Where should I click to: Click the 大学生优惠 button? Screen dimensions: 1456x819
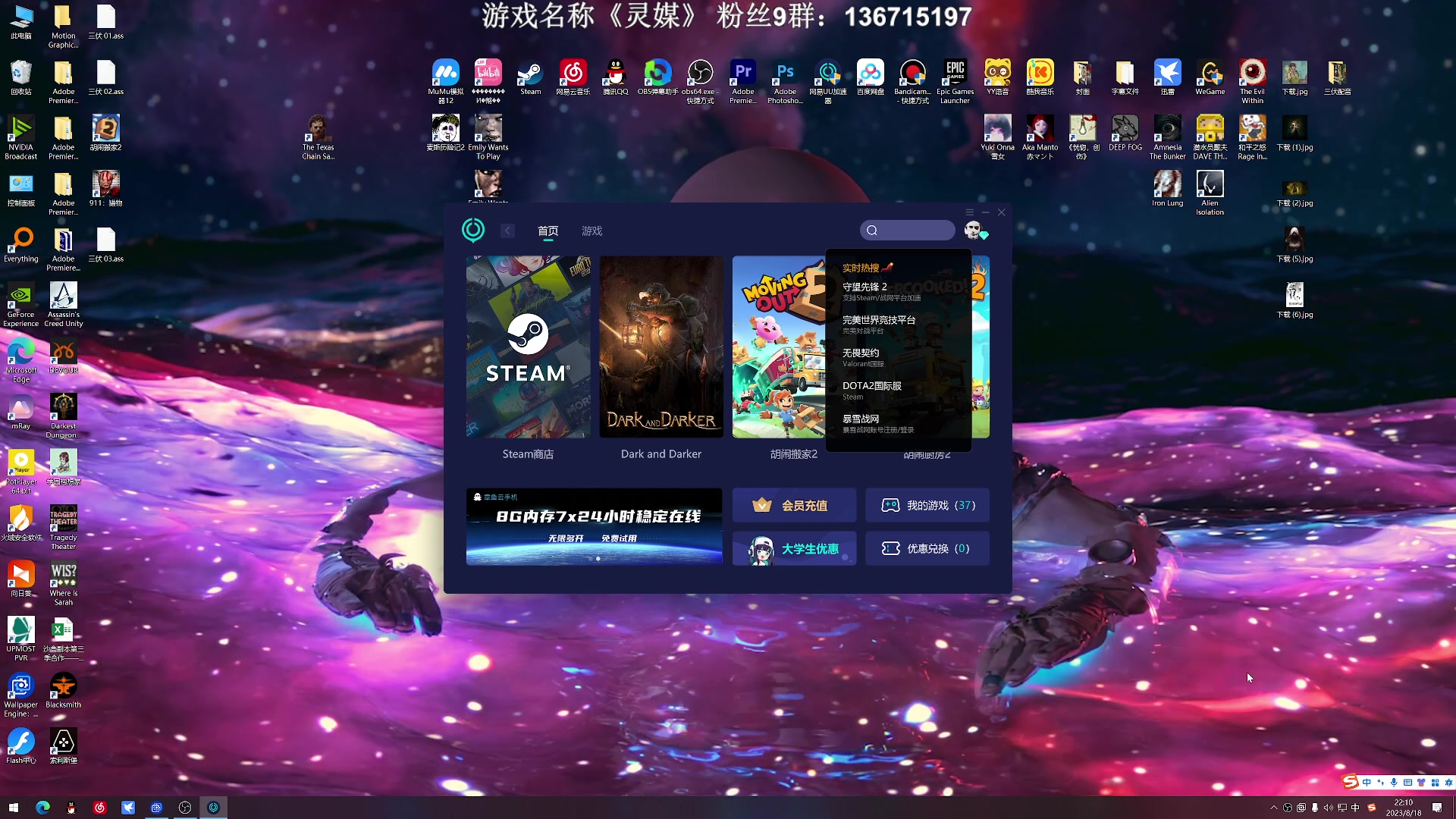[794, 548]
